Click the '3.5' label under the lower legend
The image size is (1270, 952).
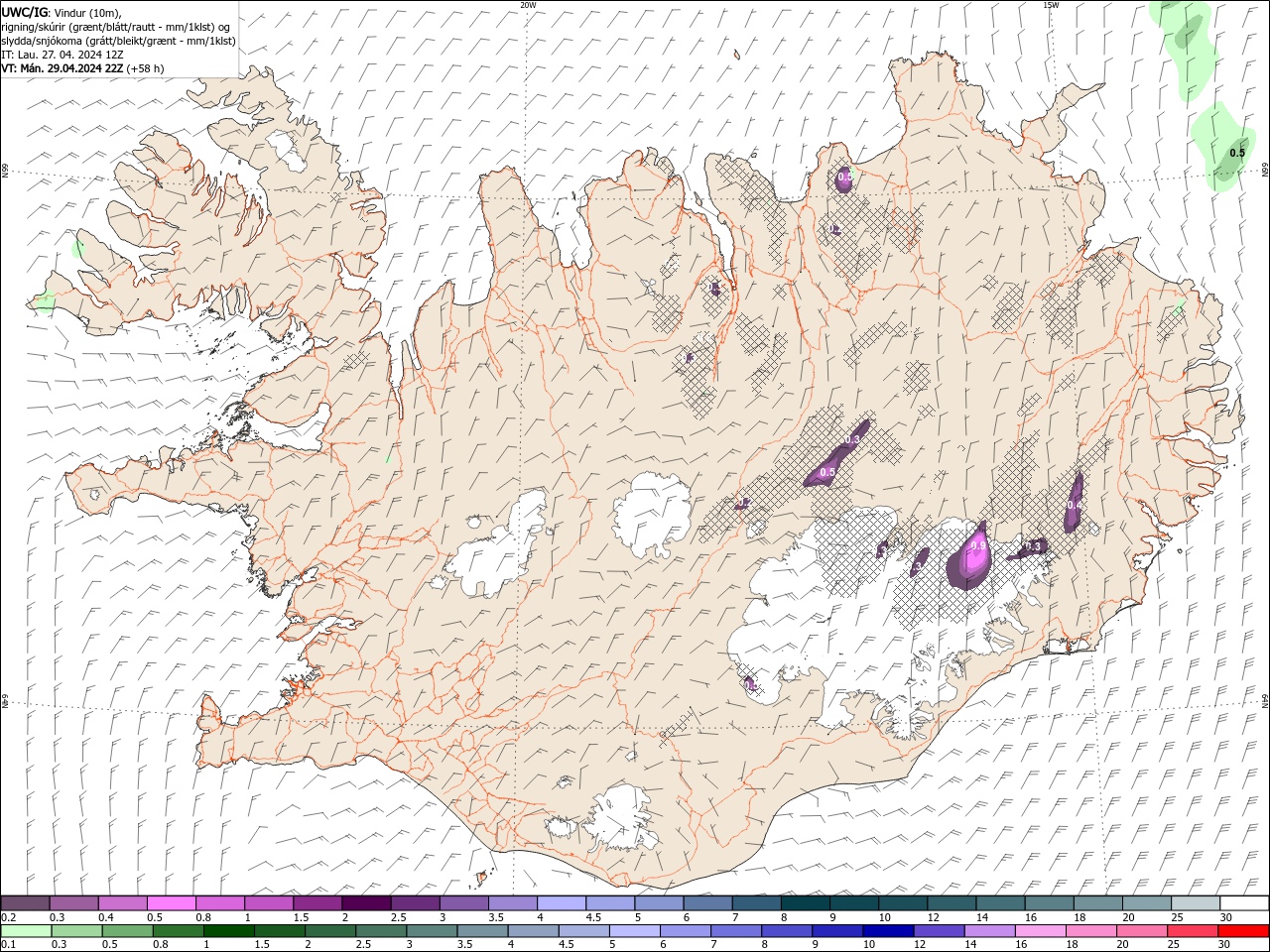click(x=464, y=945)
